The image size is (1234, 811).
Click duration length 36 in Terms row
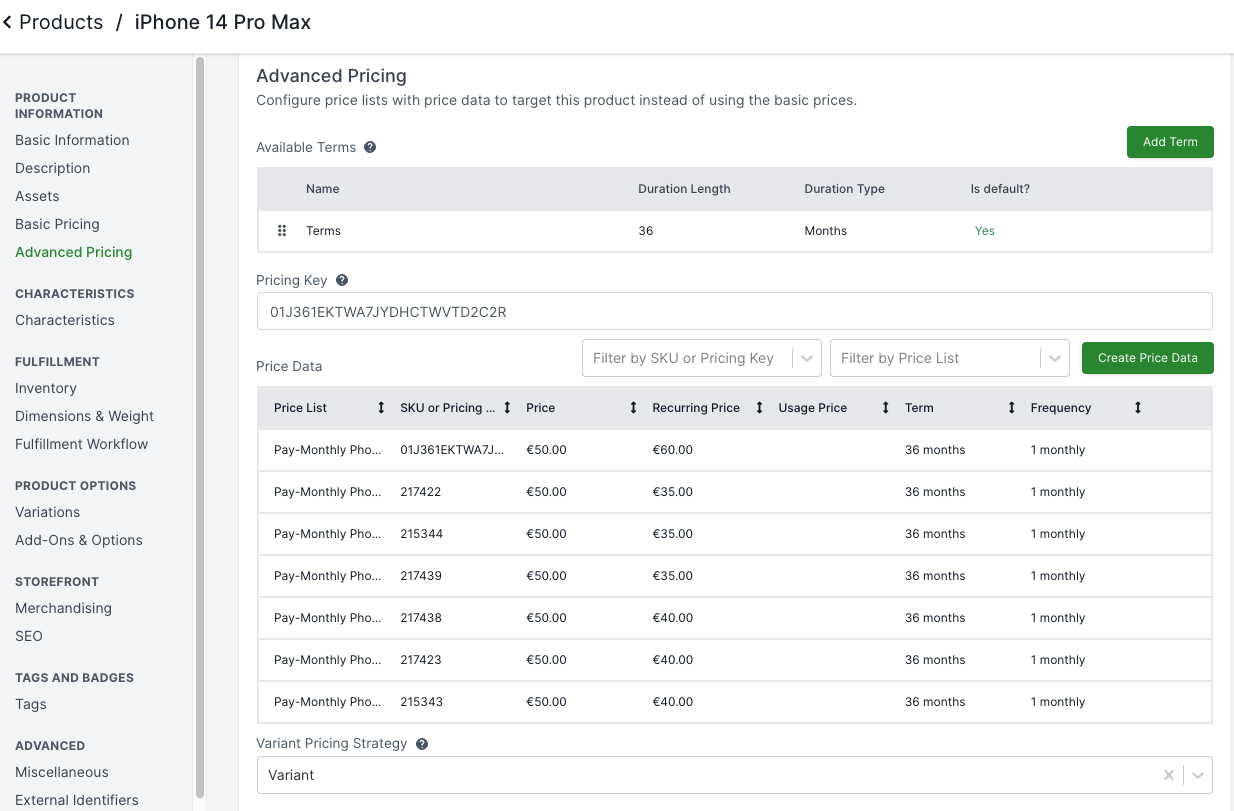click(645, 231)
